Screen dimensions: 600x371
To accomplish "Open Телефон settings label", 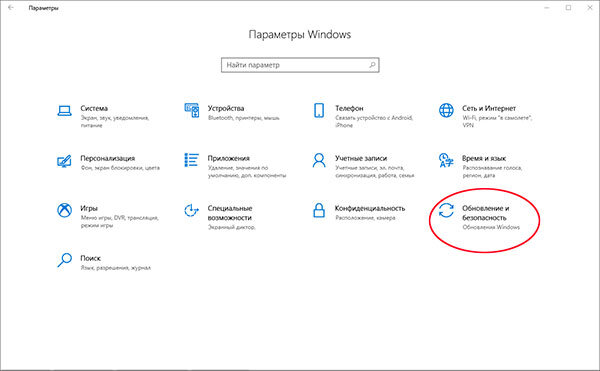I will [349, 108].
